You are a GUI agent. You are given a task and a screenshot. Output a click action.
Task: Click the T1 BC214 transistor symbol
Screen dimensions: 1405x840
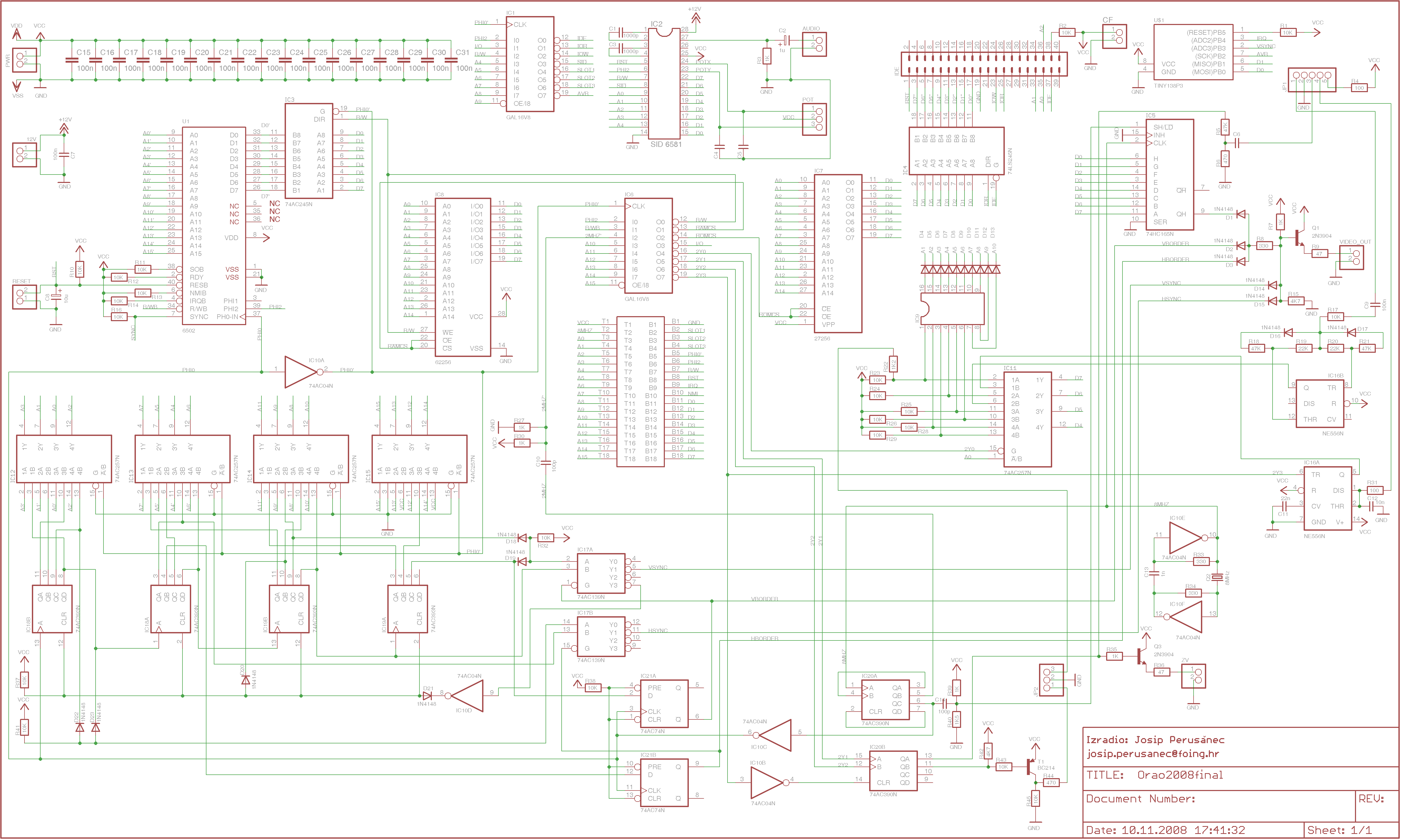(x=1032, y=767)
